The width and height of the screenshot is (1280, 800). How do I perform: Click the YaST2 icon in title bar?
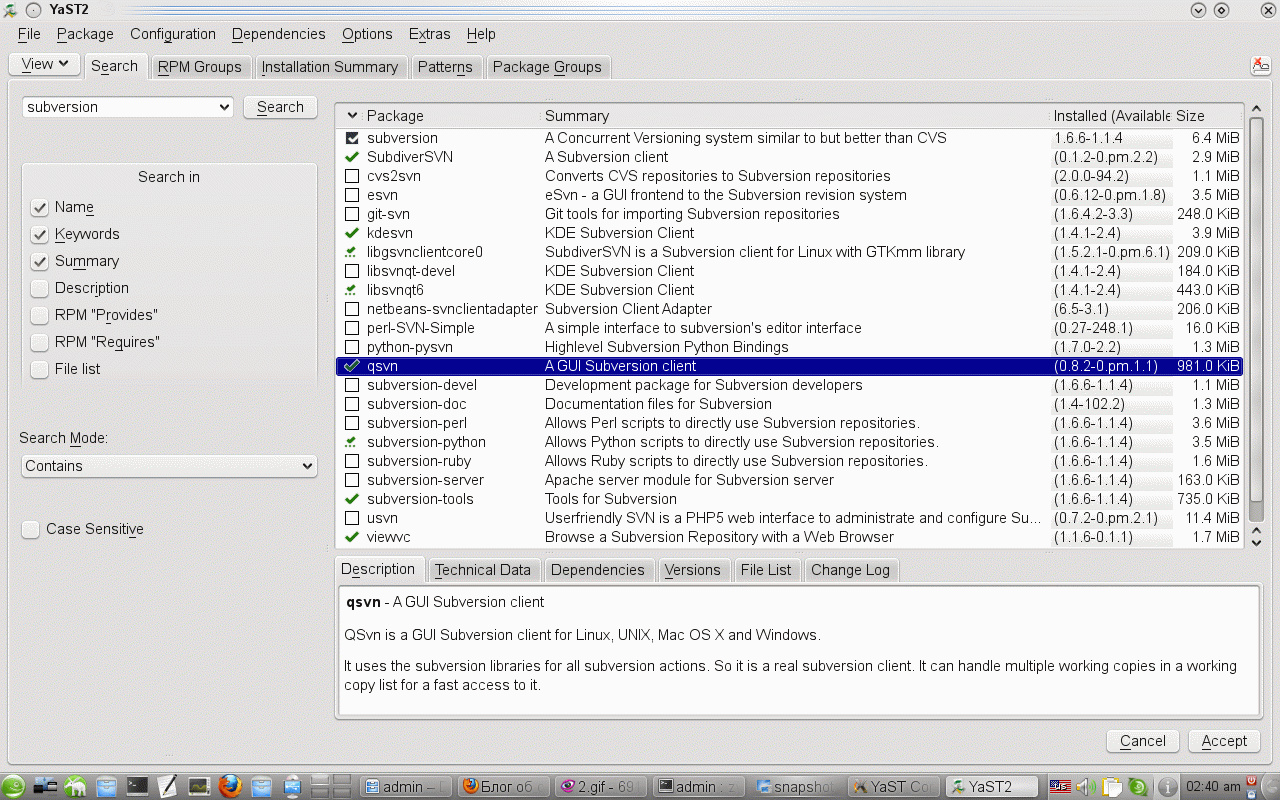pyautogui.click(x=10, y=9)
